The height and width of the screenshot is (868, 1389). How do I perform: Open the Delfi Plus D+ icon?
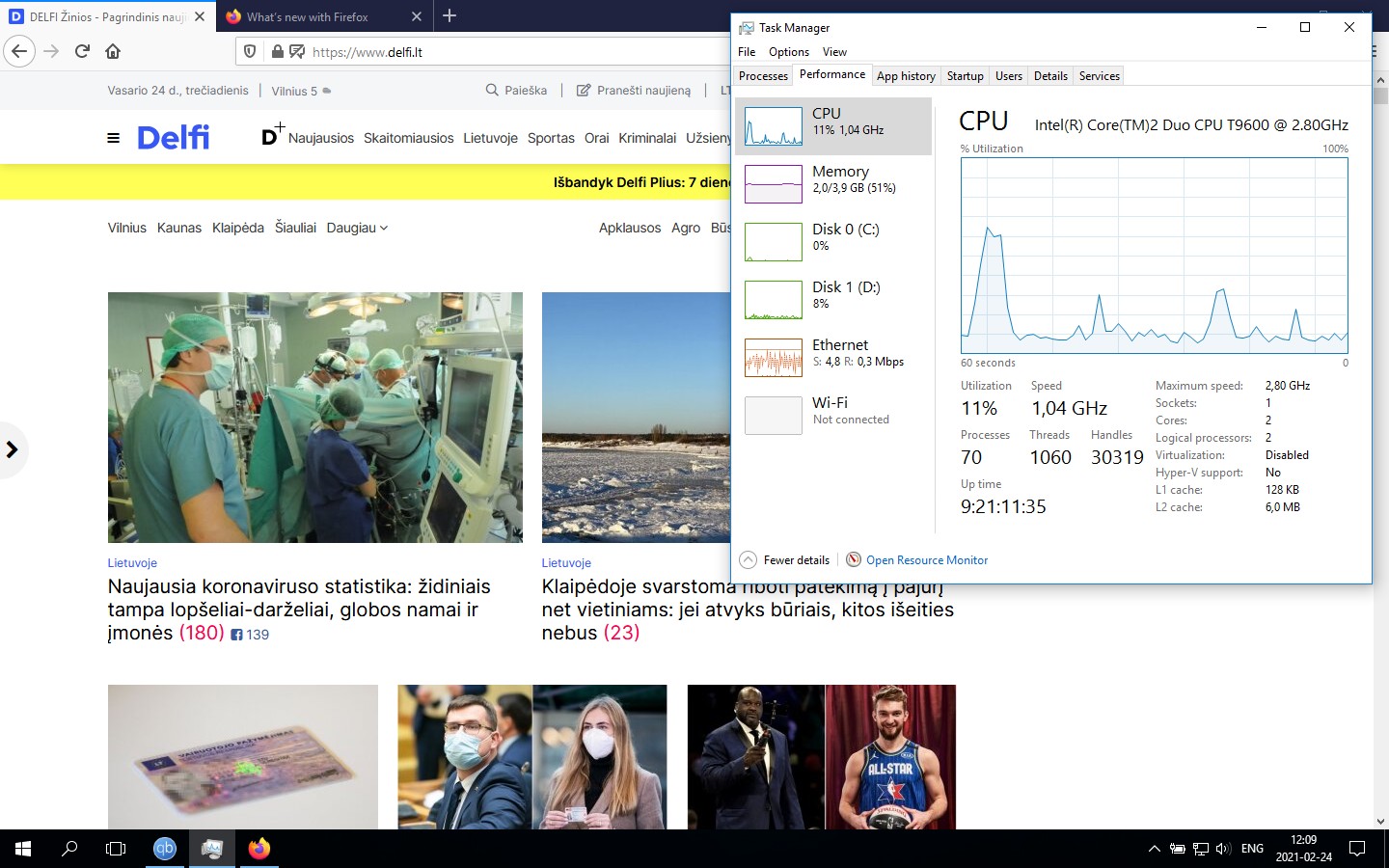[273, 135]
